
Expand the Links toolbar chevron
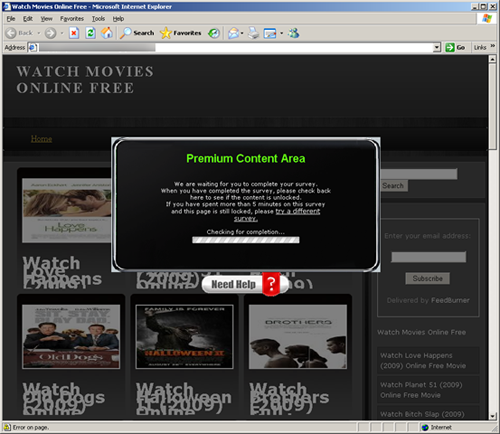point(493,46)
